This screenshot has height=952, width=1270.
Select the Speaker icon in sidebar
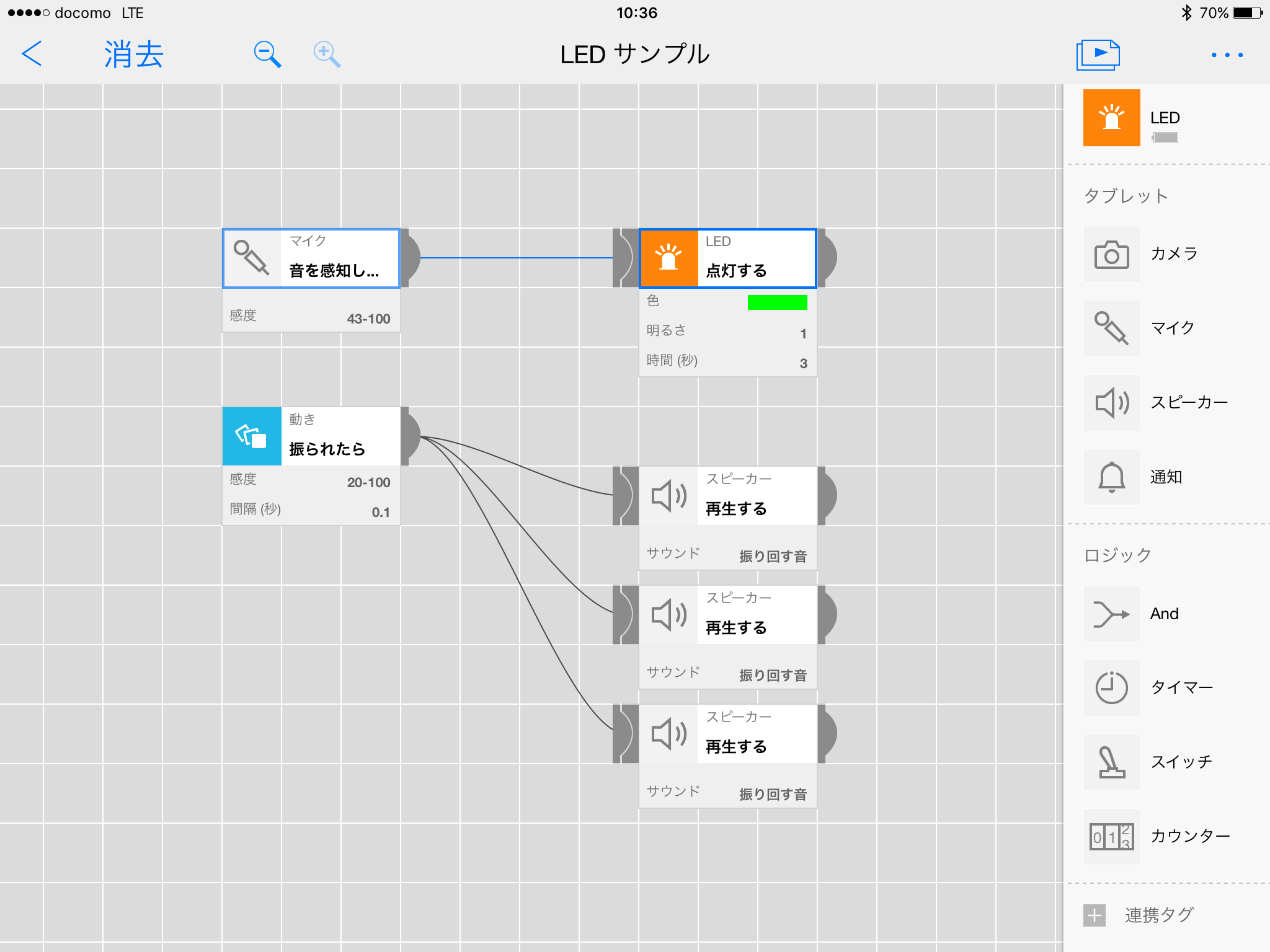click(1111, 403)
